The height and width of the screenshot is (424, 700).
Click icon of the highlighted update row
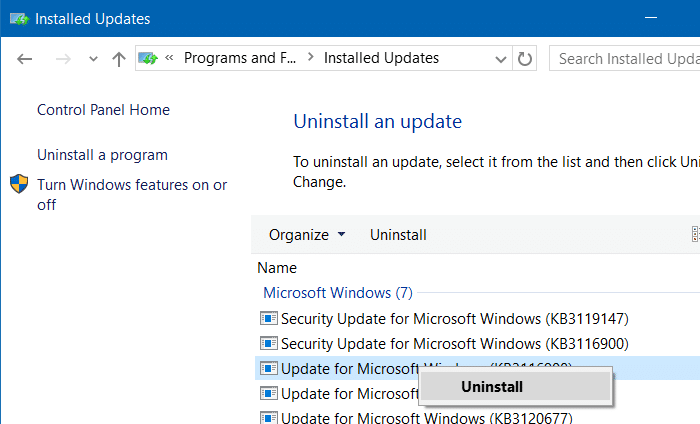[x=269, y=368]
